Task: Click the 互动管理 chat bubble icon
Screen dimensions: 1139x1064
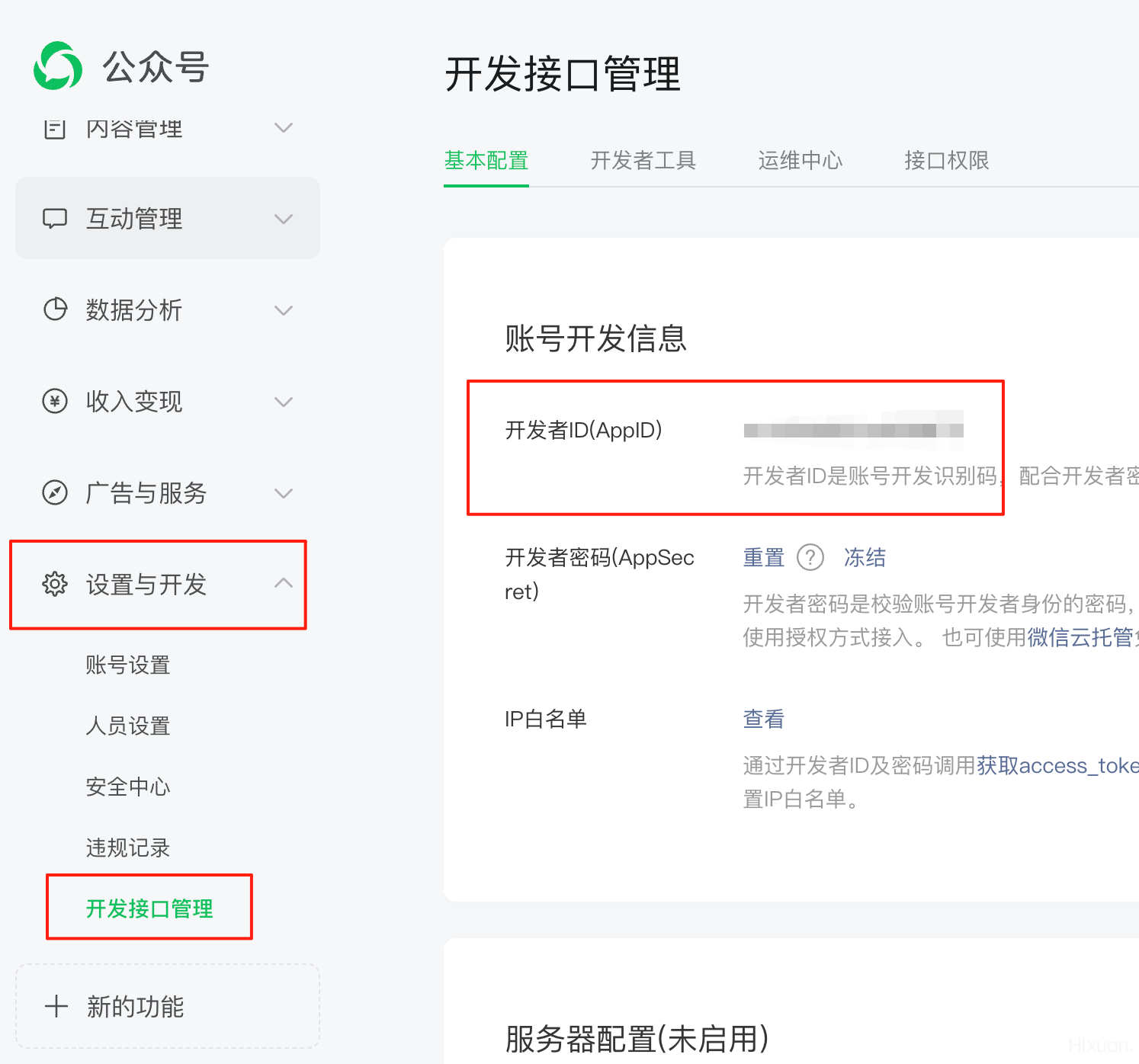Action: click(x=55, y=219)
